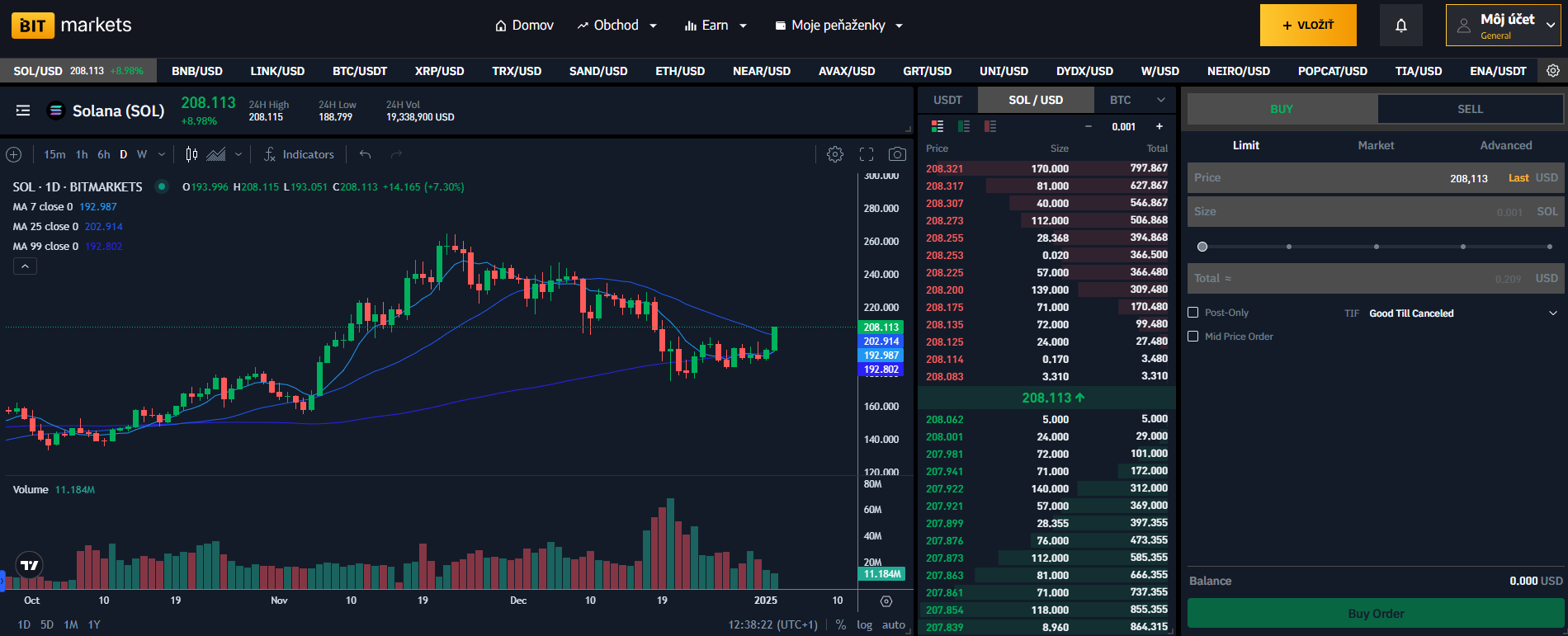
Task: Switch to the area chart style
Action: (x=216, y=154)
